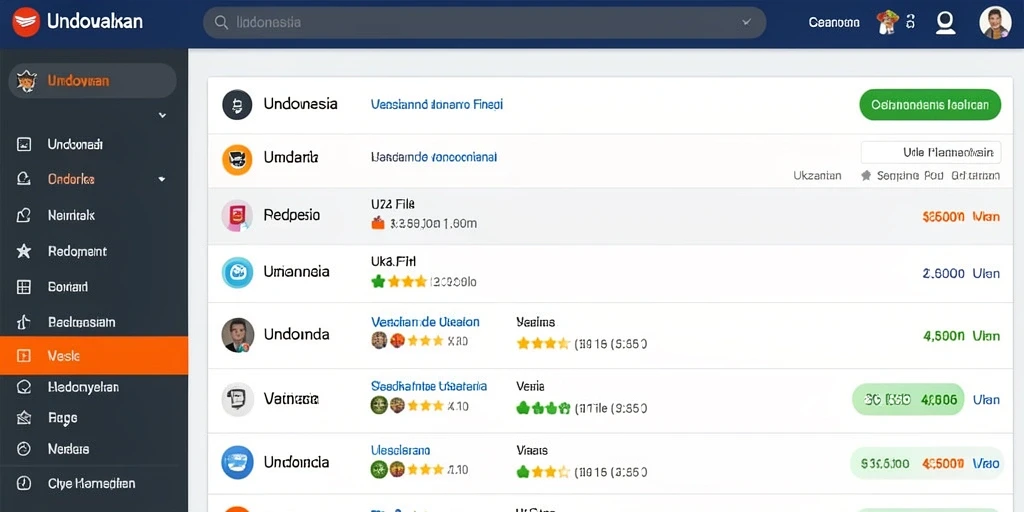Click the orange Umdarik row icon
The height and width of the screenshot is (512, 1024).
pos(237,159)
